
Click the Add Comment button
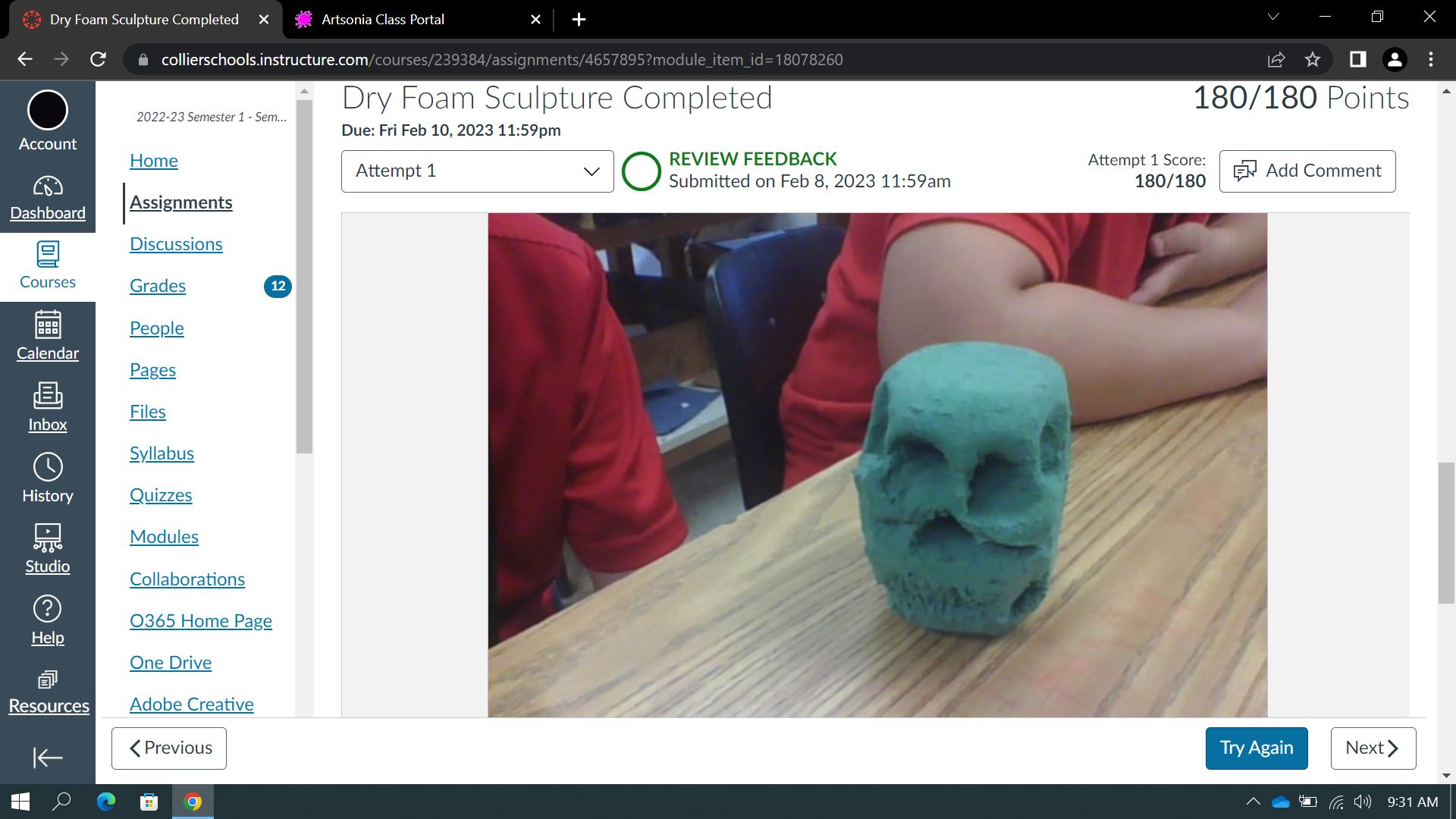(1307, 171)
